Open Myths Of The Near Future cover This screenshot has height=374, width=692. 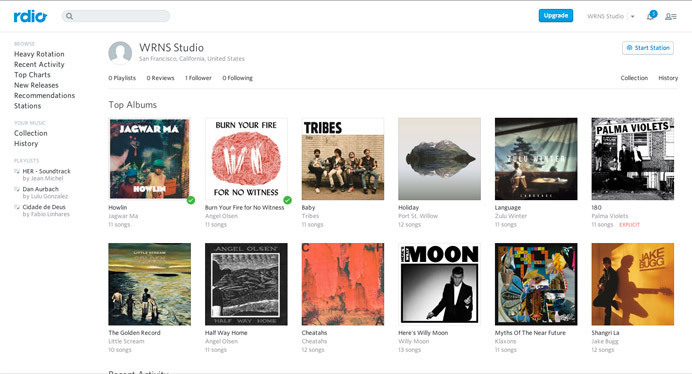click(x=536, y=284)
